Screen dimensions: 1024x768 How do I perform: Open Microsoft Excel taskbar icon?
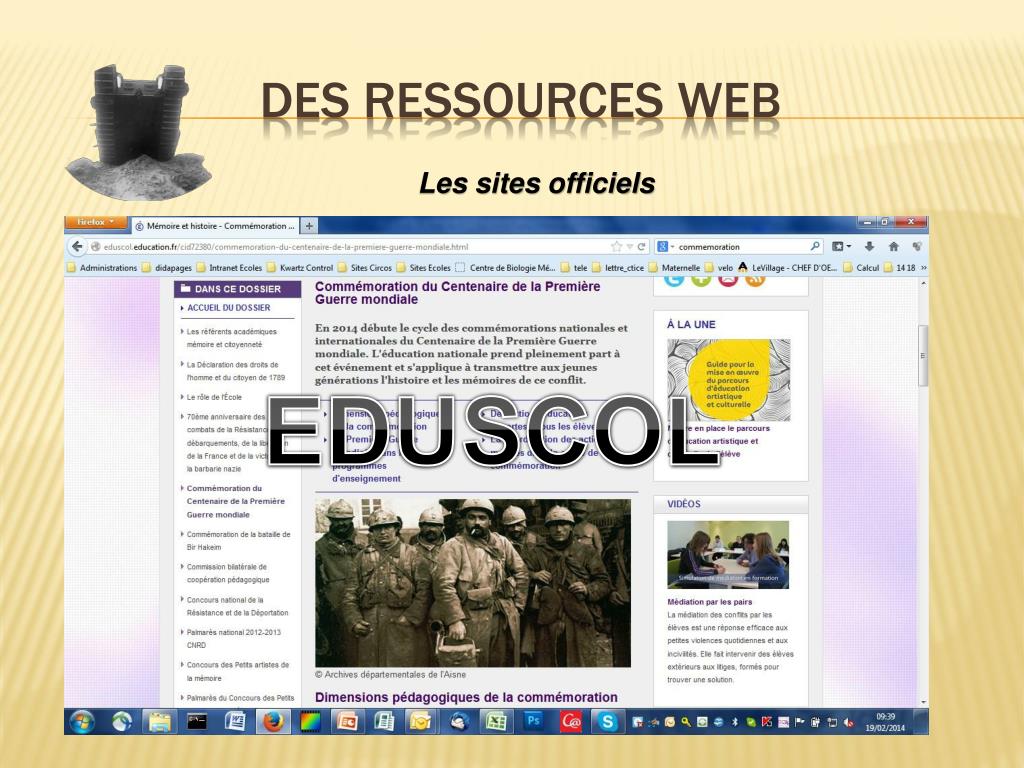pos(496,722)
